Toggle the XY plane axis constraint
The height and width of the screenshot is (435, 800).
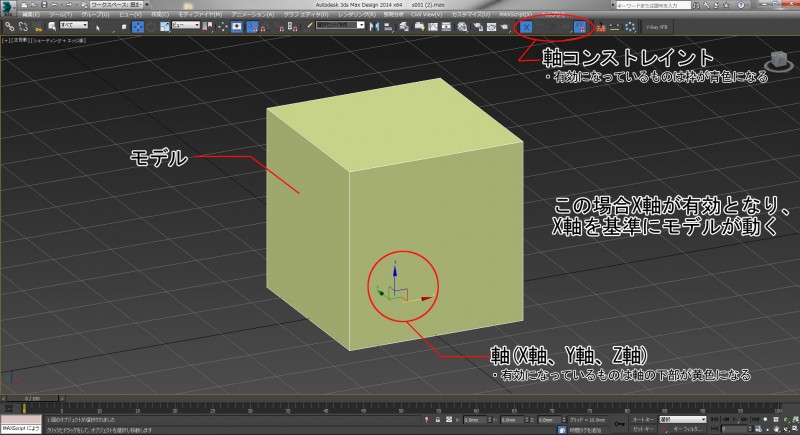click(x=579, y=25)
